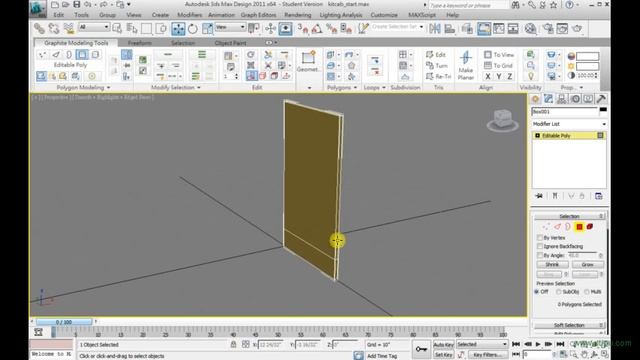Expand the Polygons panel arrow
Screen dimensions: 640x360
pyautogui.click(x=356, y=88)
